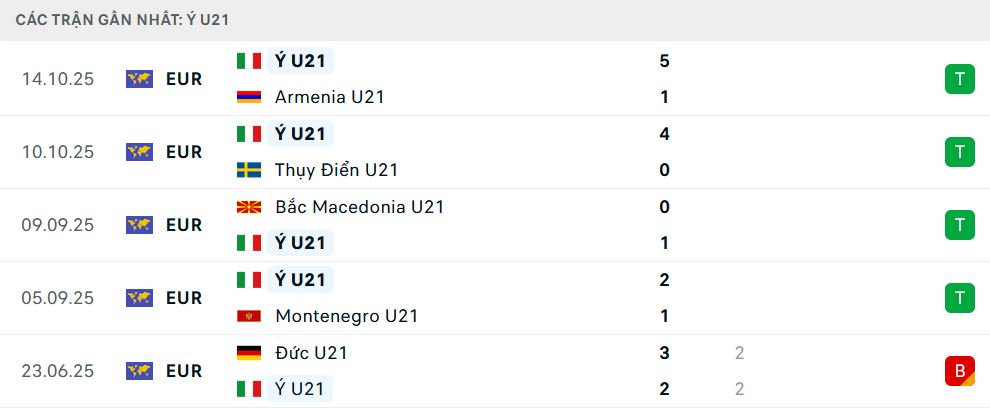
Task: Click the North Macedonia flag icon
Action: click(249, 207)
